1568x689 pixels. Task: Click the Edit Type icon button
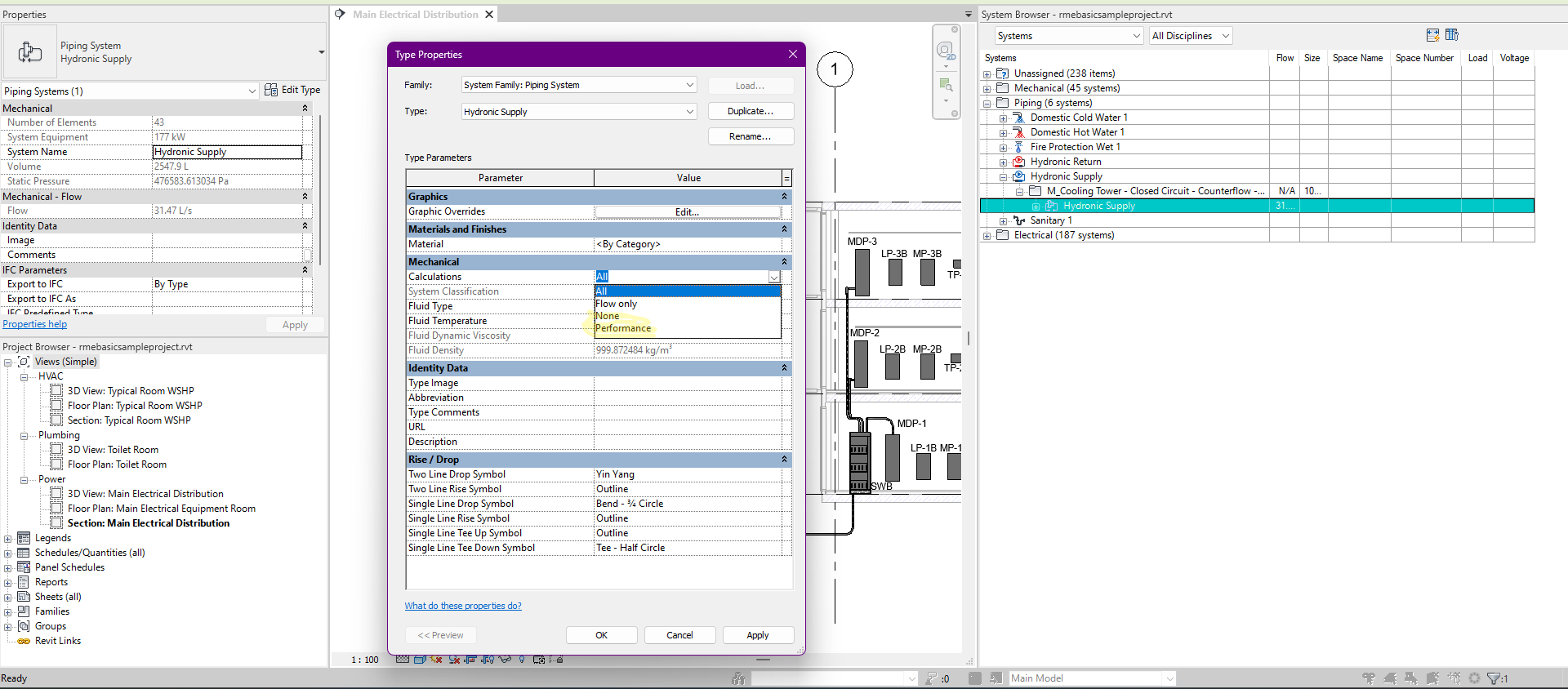click(271, 90)
